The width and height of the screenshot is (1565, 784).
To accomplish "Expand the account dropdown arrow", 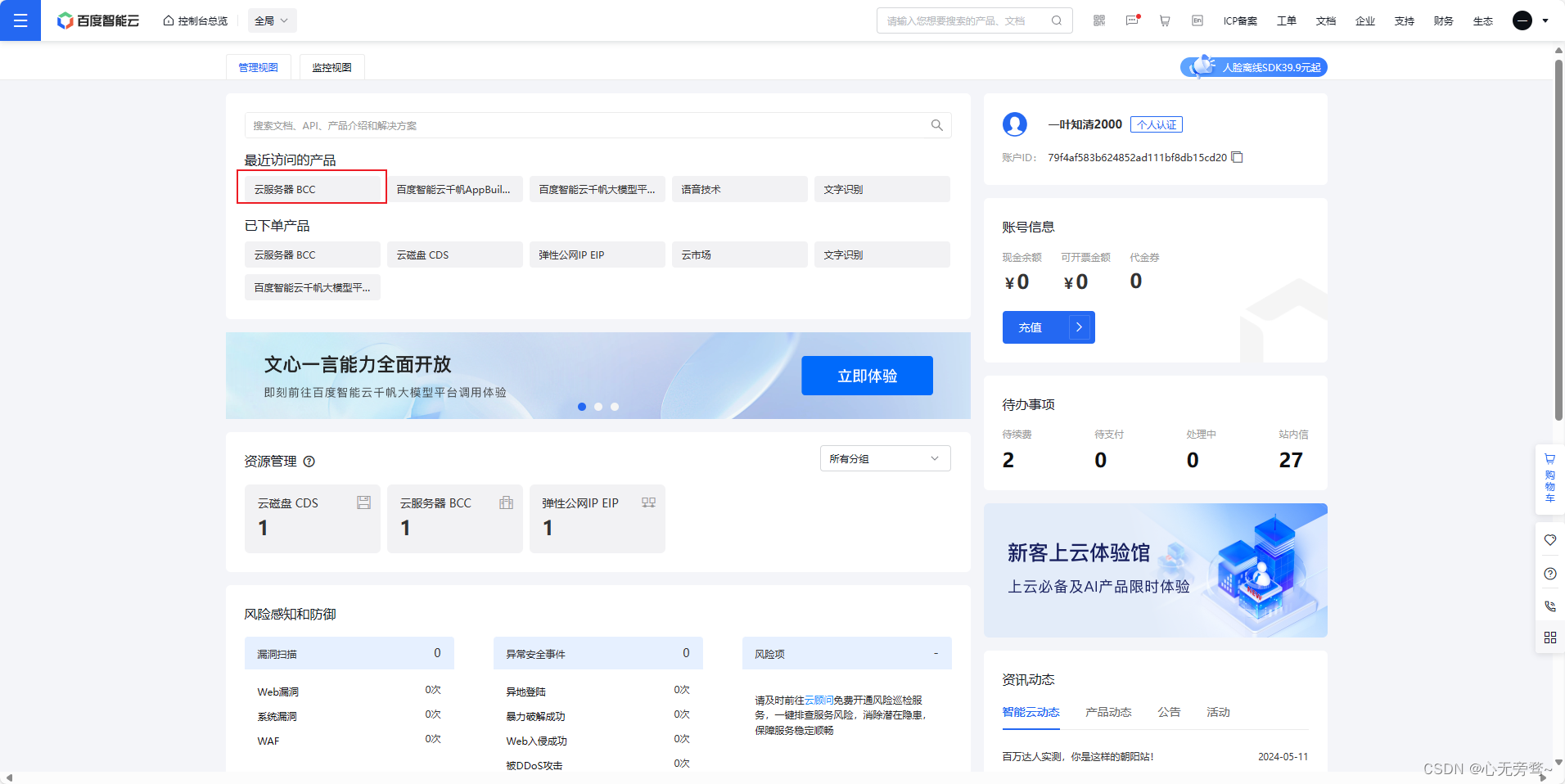I will click(1545, 20).
